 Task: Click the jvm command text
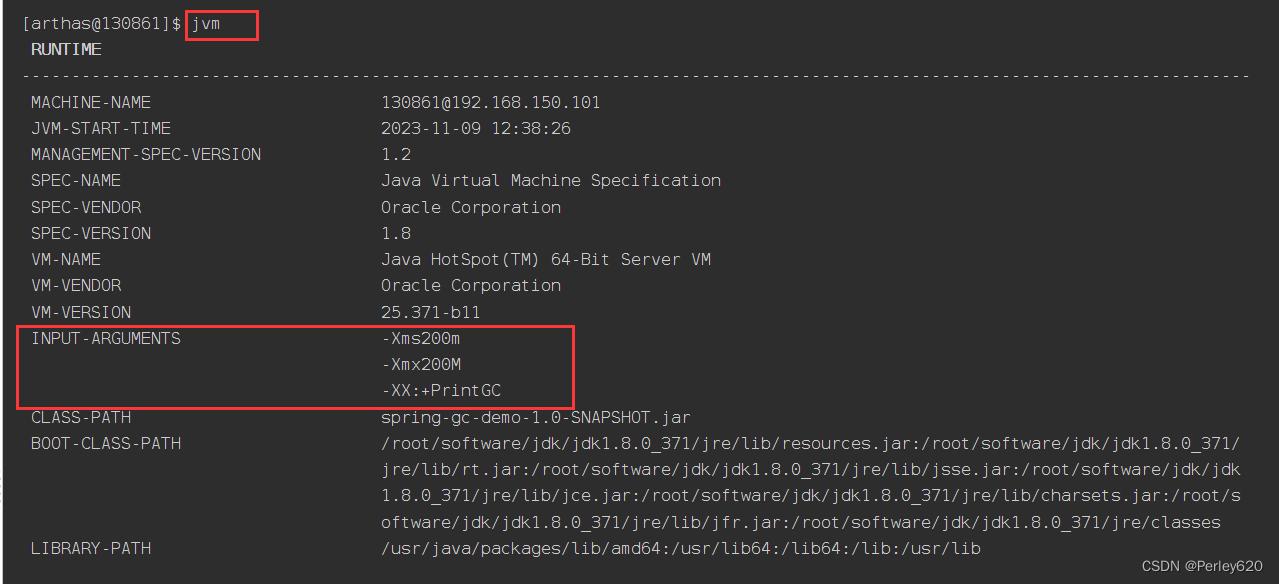click(206, 24)
